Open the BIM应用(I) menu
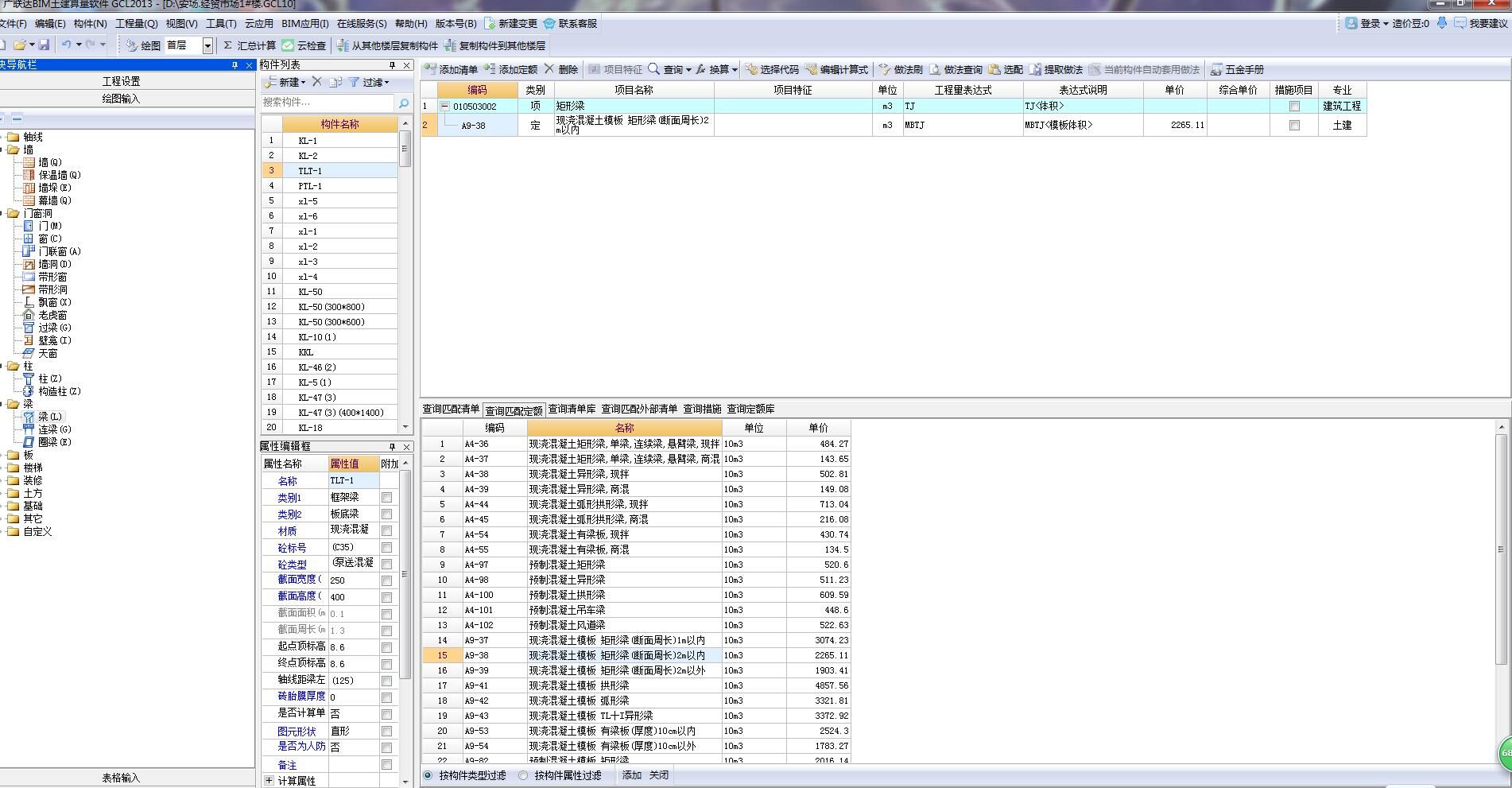This screenshot has width=1512, height=788. pos(304,24)
